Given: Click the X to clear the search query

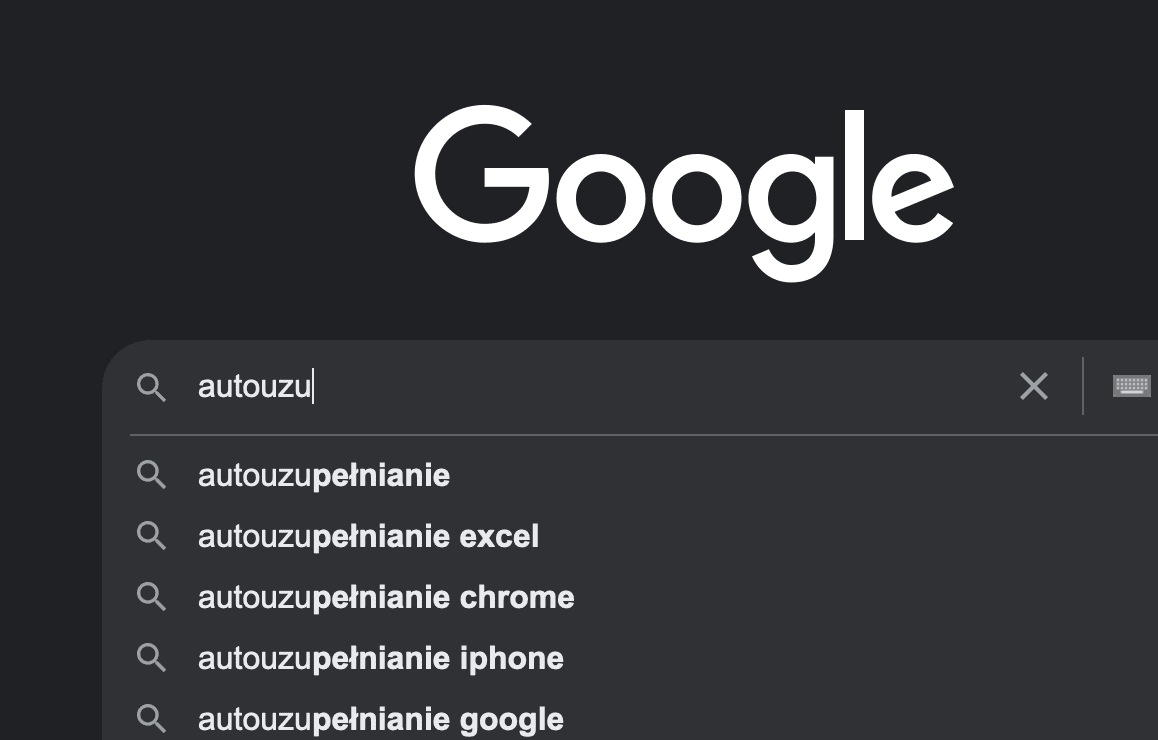Looking at the screenshot, I should (x=1033, y=386).
